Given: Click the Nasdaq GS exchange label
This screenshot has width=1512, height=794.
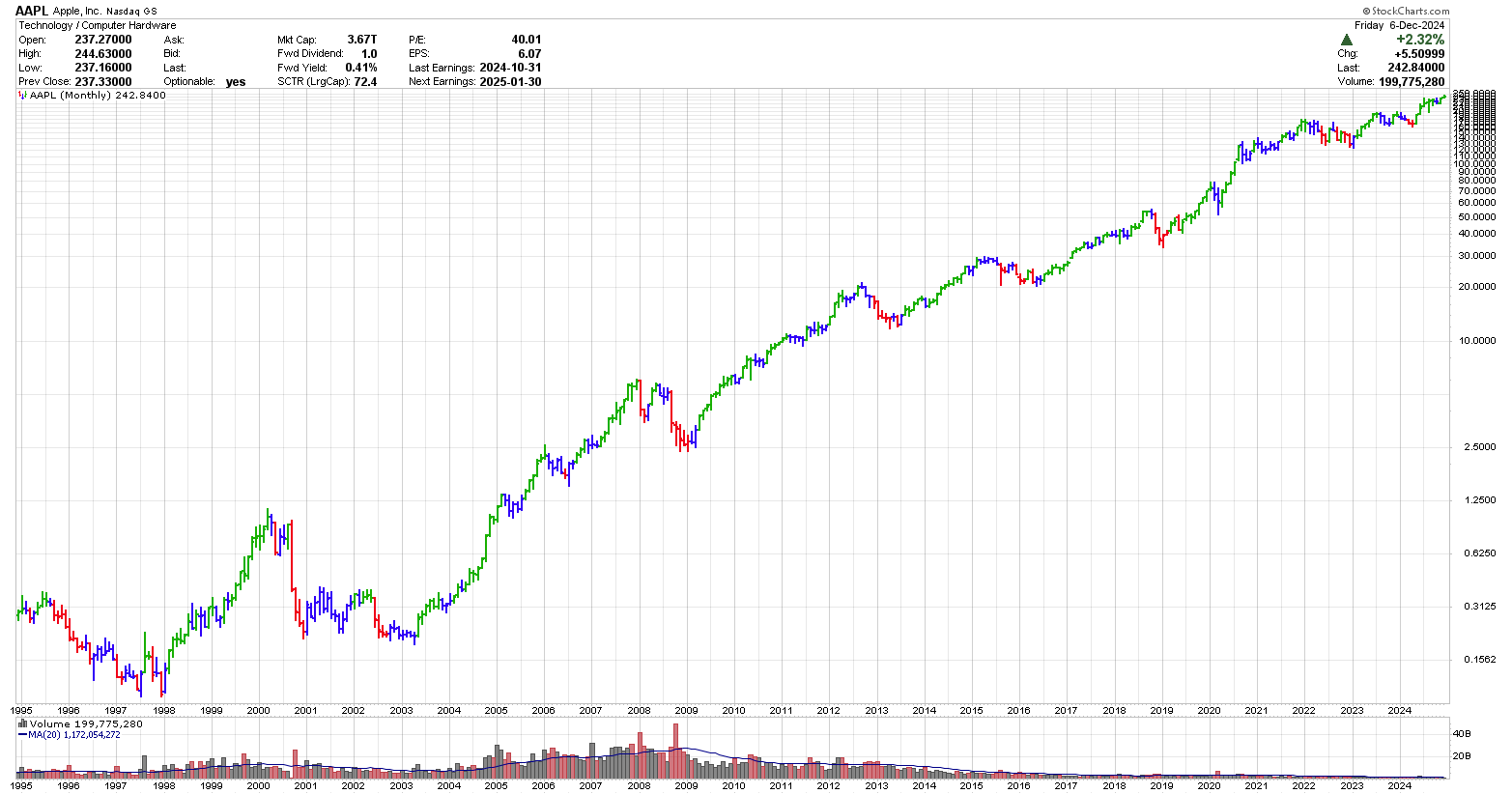Looking at the screenshot, I should point(131,12).
